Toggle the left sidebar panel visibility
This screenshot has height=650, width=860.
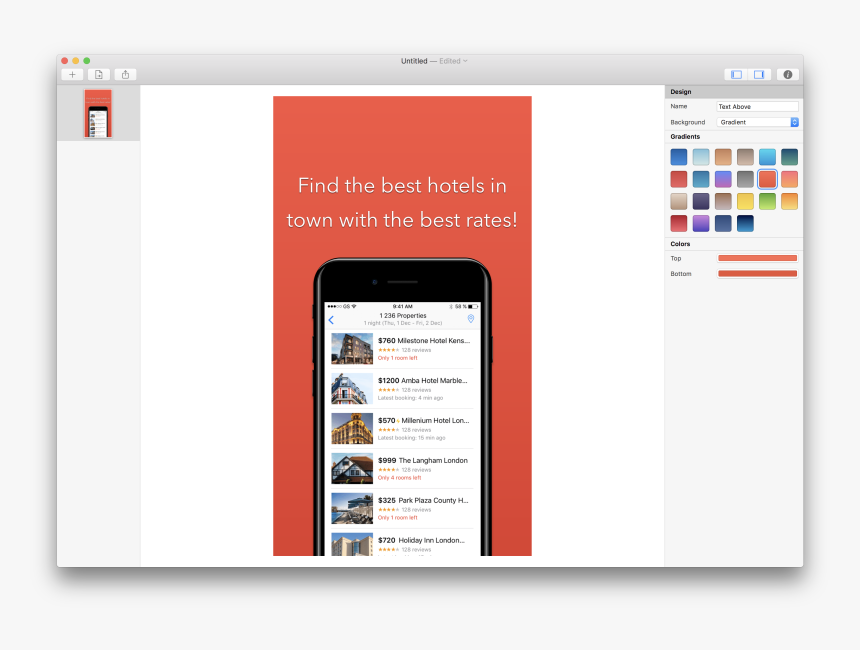(736, 75)
